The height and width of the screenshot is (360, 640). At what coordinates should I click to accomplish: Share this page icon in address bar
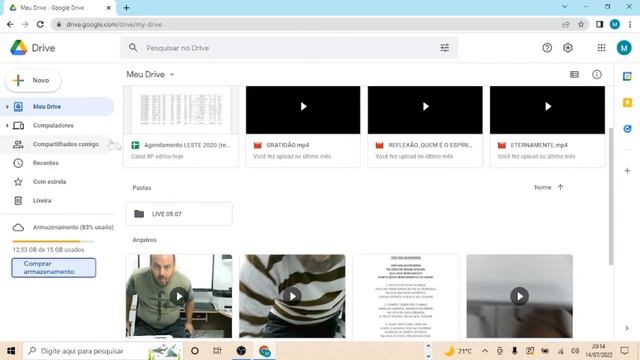pyautogui.click(x=565, y=24)
